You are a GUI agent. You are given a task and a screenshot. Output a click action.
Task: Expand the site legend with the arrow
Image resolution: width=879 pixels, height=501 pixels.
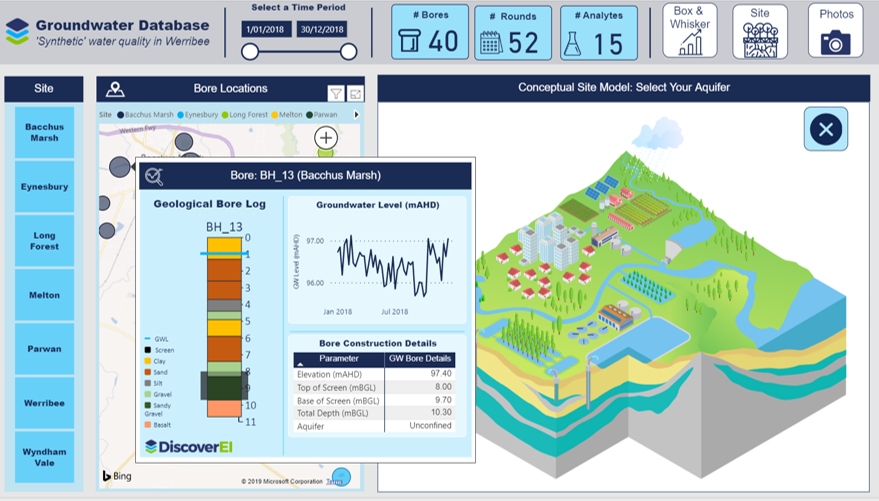tap(356, 114)
